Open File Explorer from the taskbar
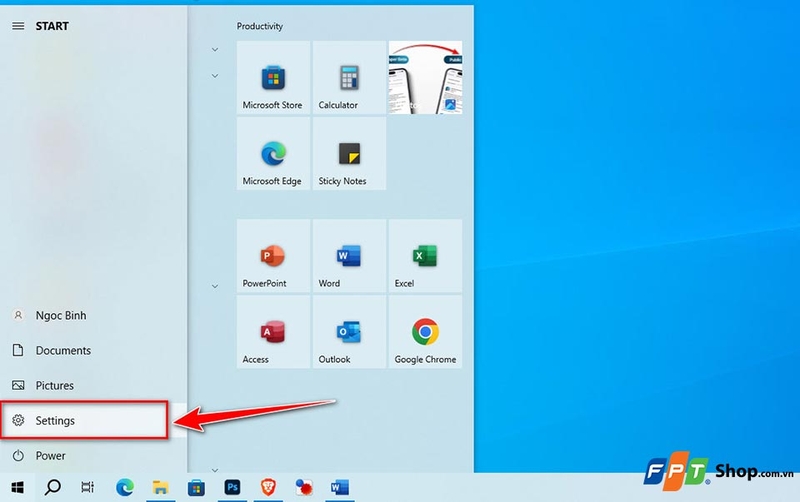The height and width of the screenshot is (502, 800). click(x=160, y=488)
